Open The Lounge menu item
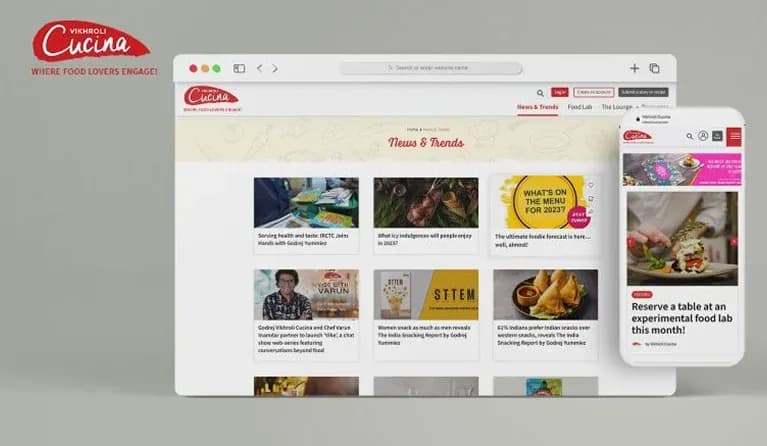Viewport: 767px width, 446px height. tap(617, 107)
